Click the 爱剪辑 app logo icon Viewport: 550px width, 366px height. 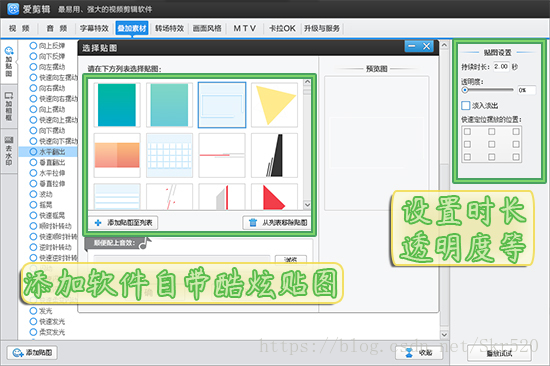tap(13, 9)
